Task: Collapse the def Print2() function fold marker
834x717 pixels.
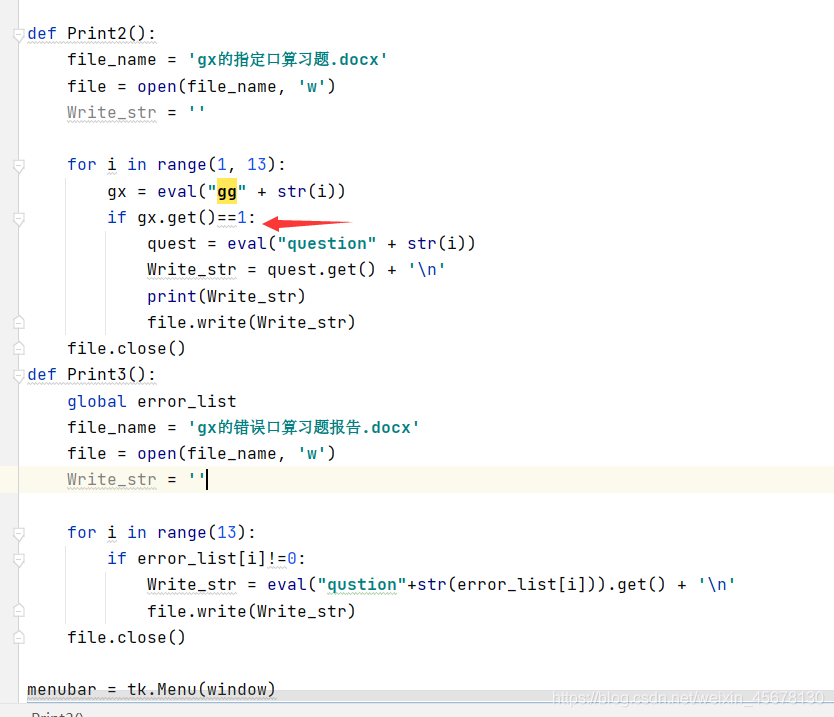Action: pos(19,35)
